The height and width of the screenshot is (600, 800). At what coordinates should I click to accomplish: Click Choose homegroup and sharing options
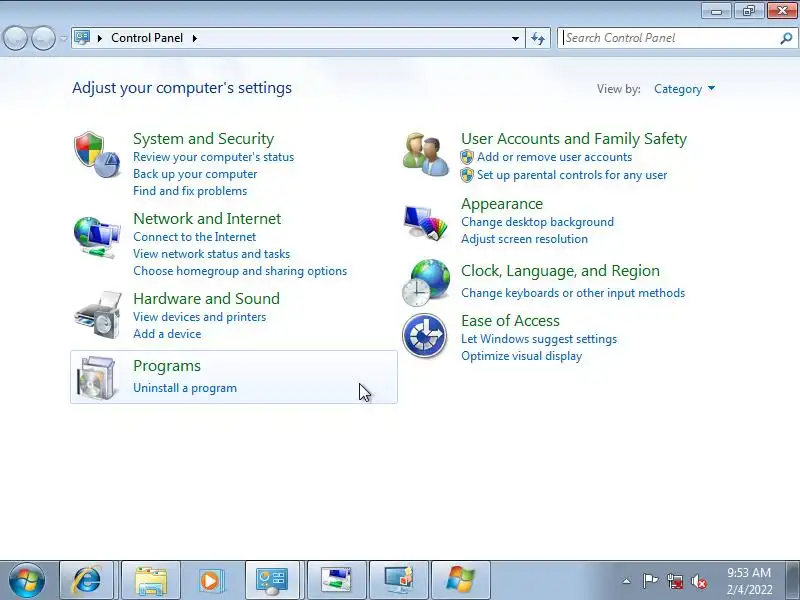click(x=240, y=271)
